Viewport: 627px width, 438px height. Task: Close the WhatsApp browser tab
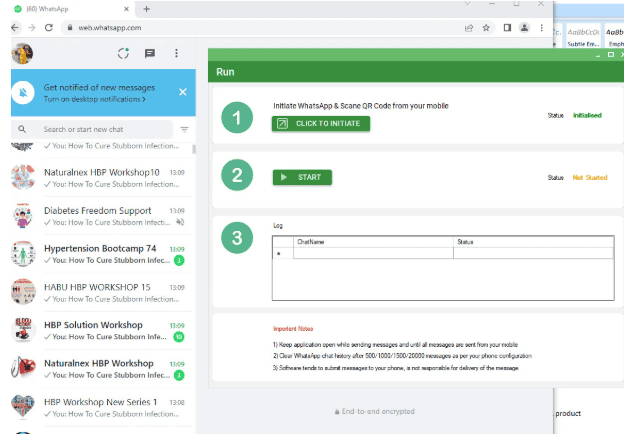[126, 9]
